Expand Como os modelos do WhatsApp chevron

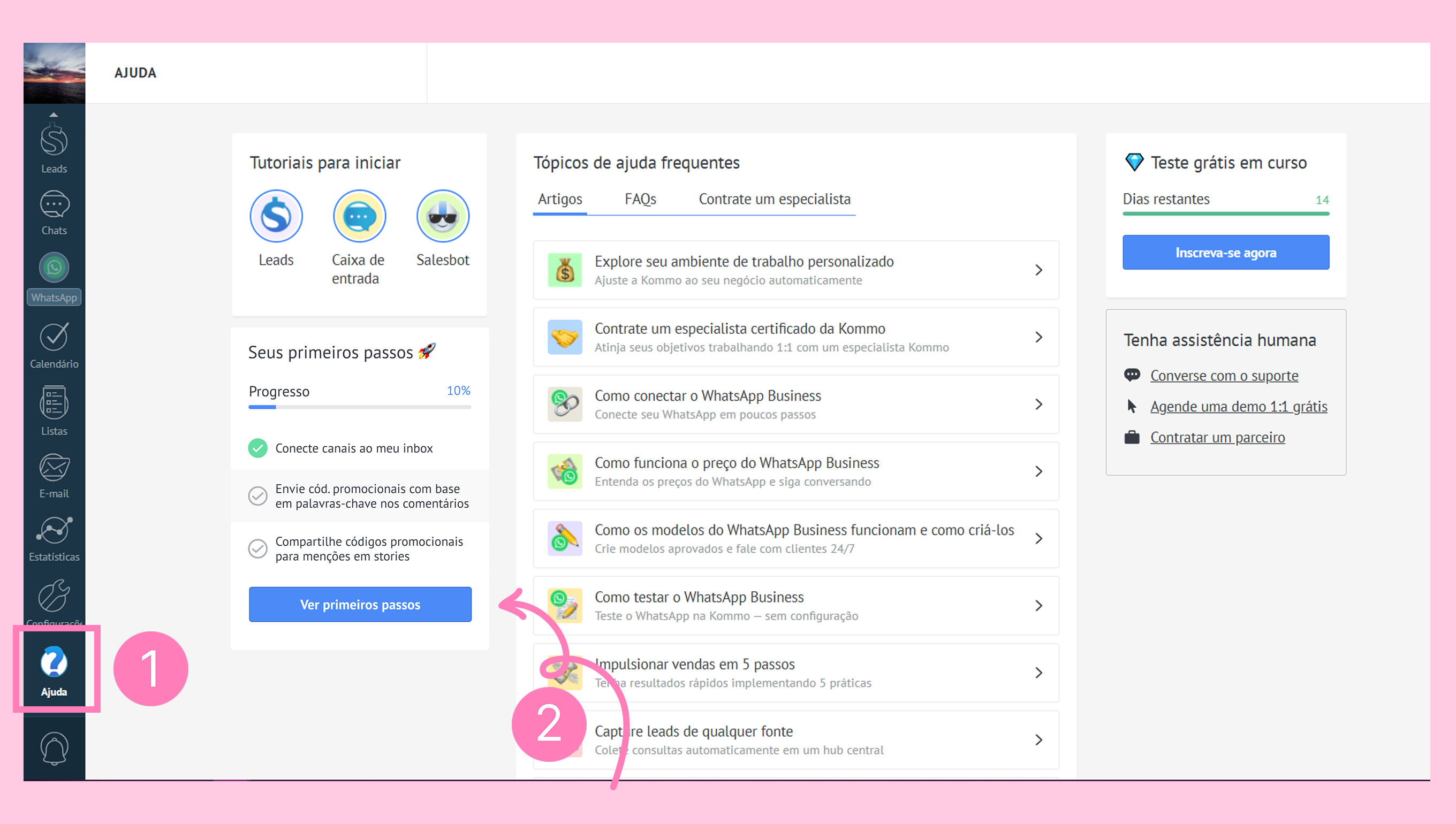1038,538
